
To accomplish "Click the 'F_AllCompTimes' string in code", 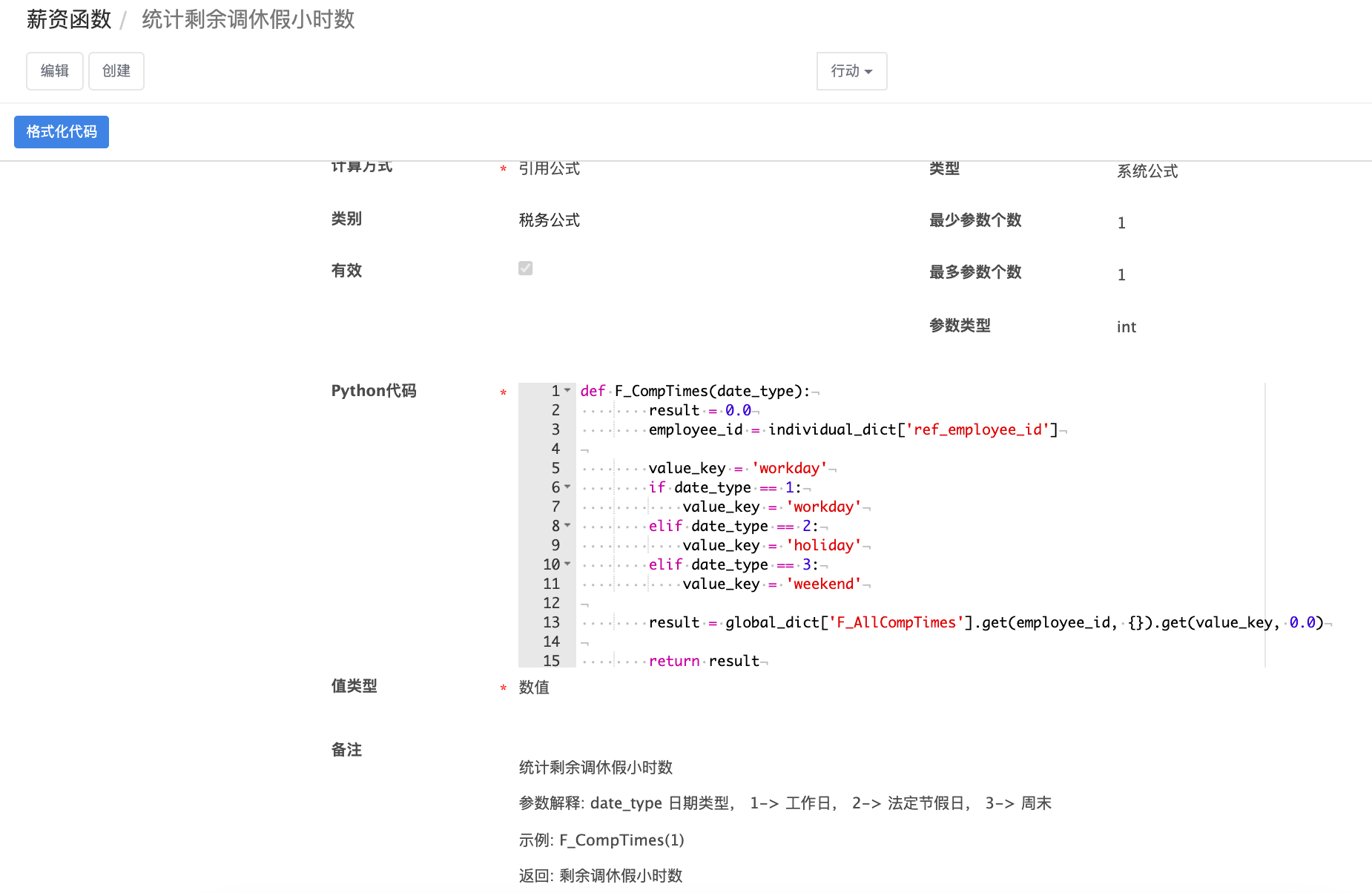I will (x=896, y=622).
